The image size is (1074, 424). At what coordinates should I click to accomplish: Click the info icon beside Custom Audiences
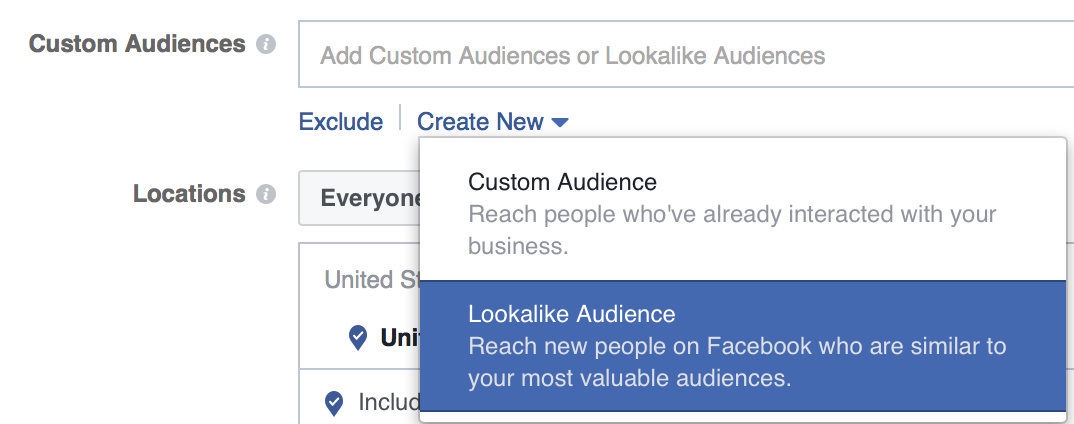click(265, 45)
